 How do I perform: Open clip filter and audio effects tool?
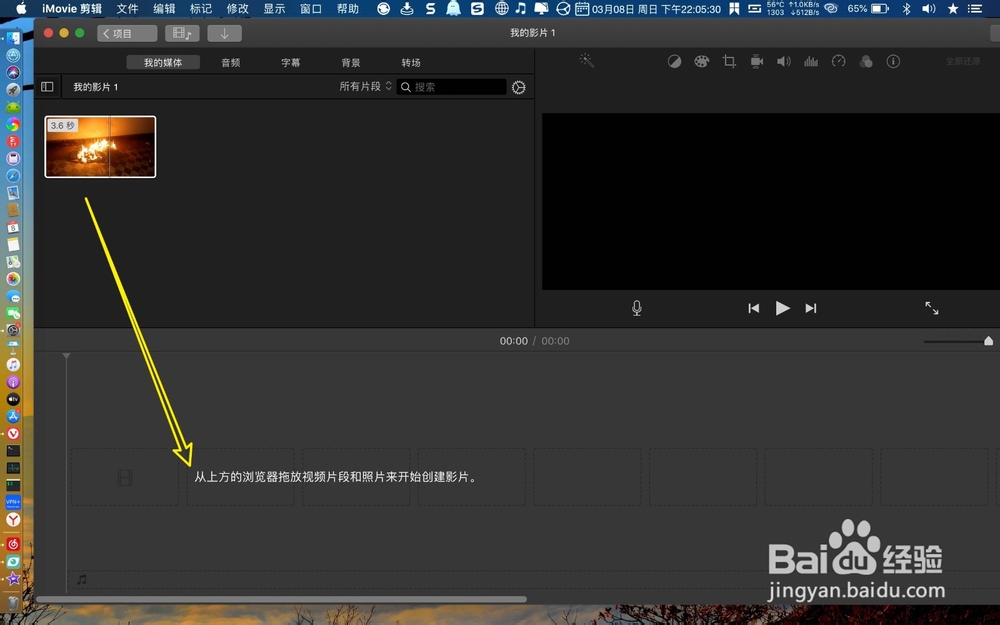tap(866, 61)
